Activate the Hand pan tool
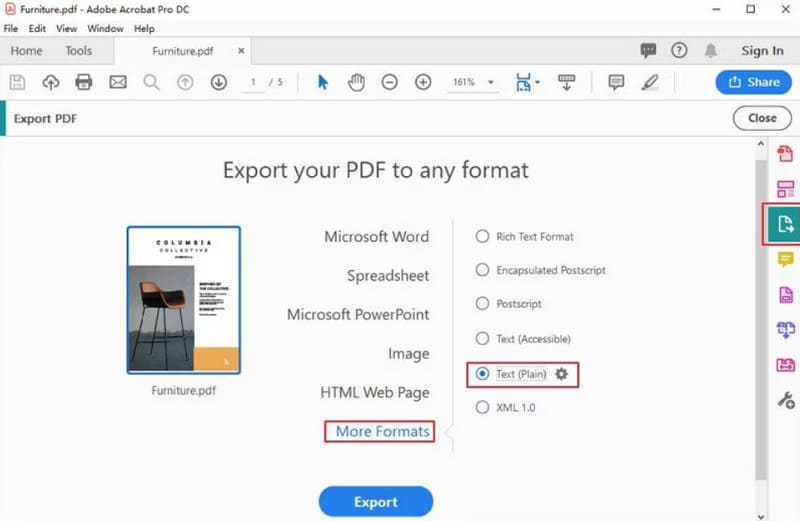800x521 pixels. [356, 82]
